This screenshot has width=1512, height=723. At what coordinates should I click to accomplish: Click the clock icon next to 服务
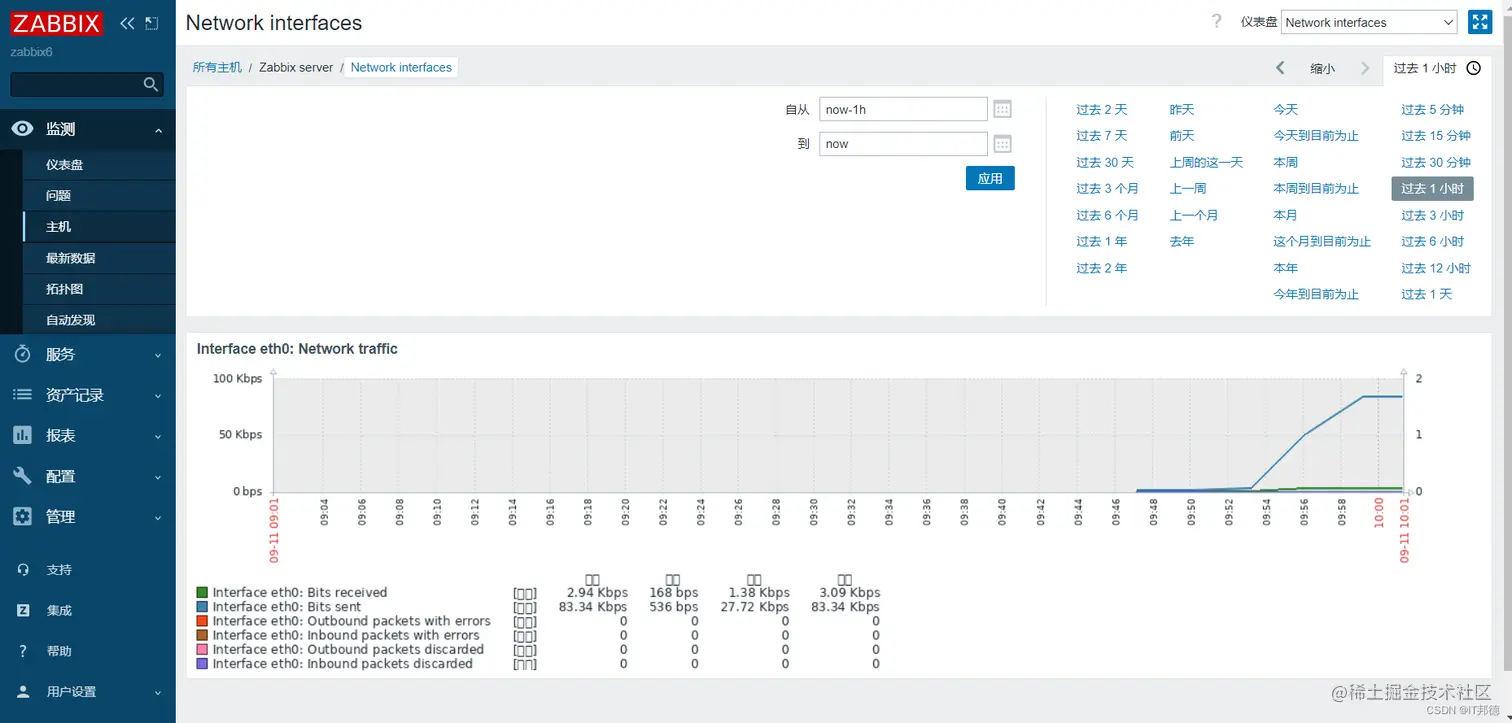click(x=22, y=354)
